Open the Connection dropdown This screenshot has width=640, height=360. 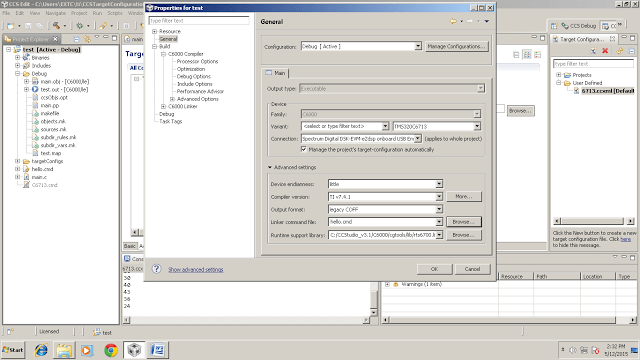pyautogui.click(x=418, y=139)
